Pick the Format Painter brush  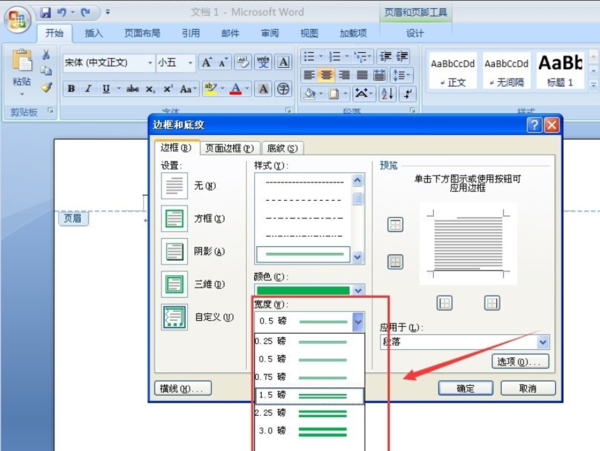[x=46, y=88]
